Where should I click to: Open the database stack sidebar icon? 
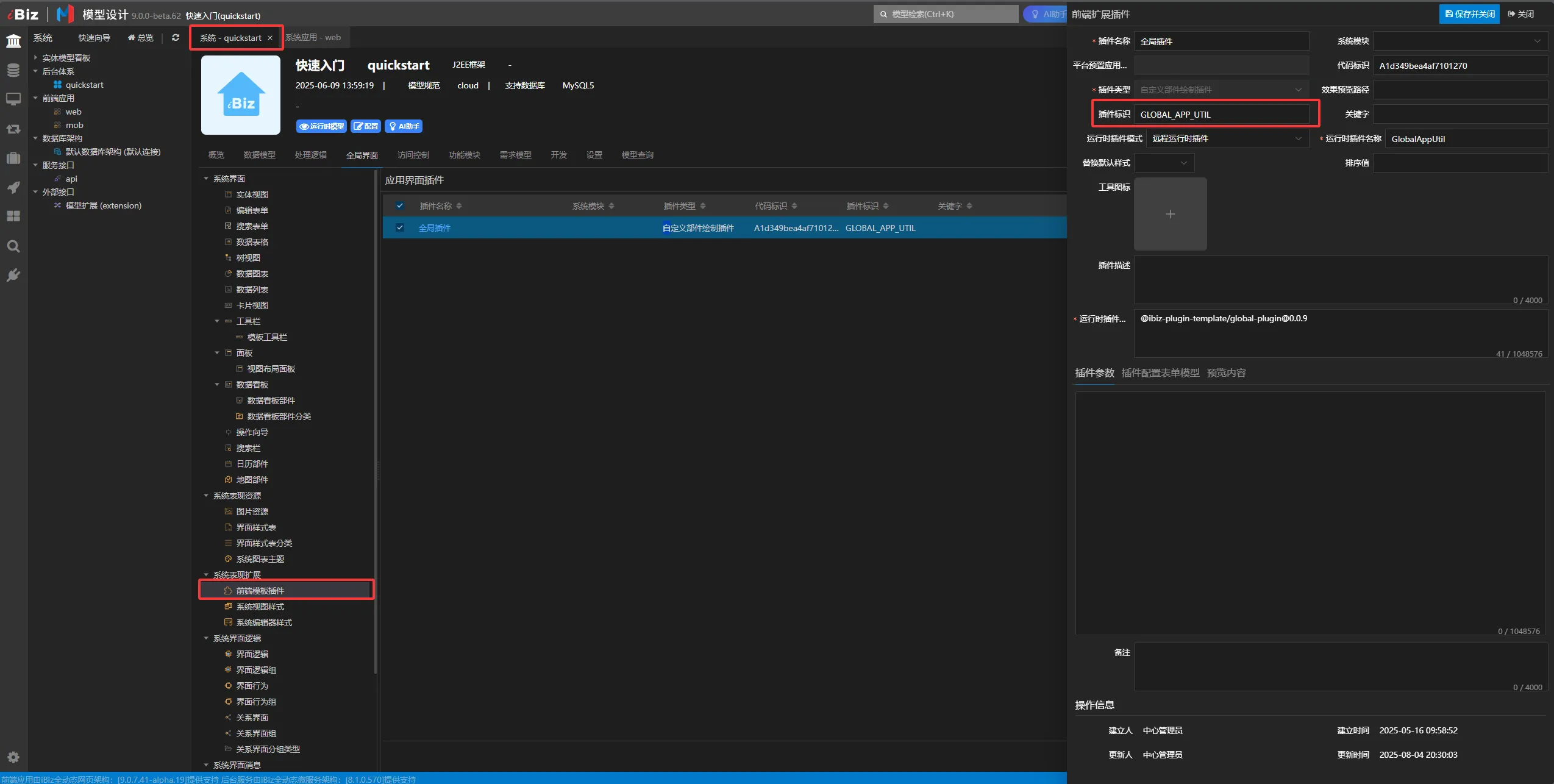[x=13, y=70]
